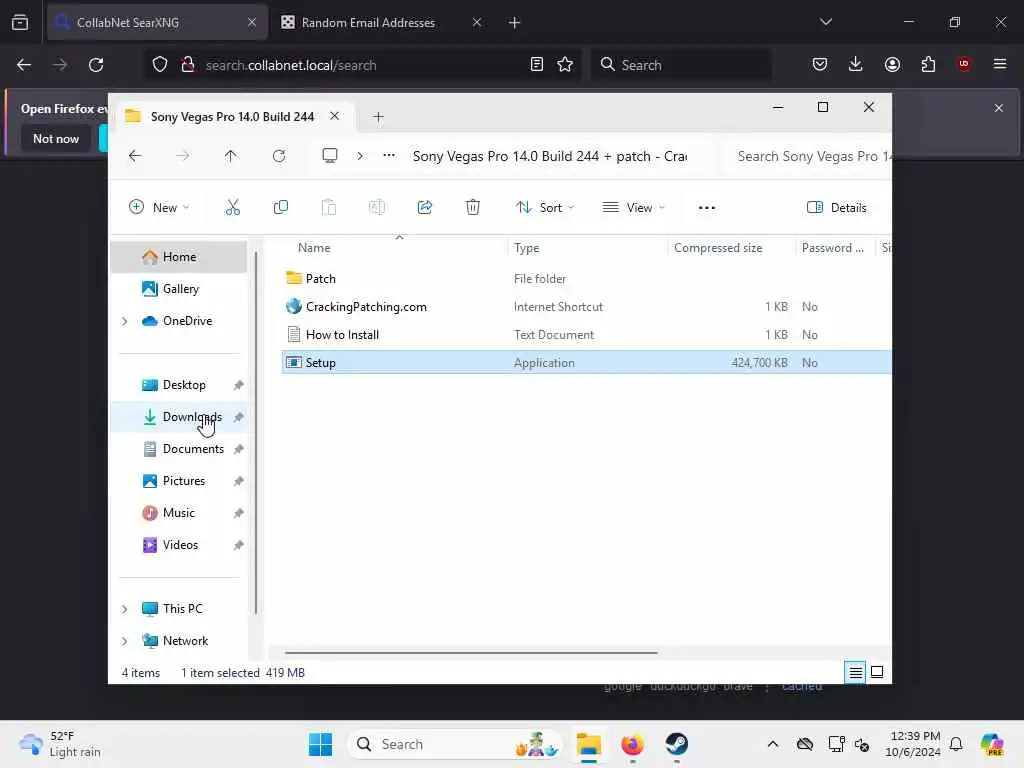Sort by Compressed size column header

pos(718,248)
